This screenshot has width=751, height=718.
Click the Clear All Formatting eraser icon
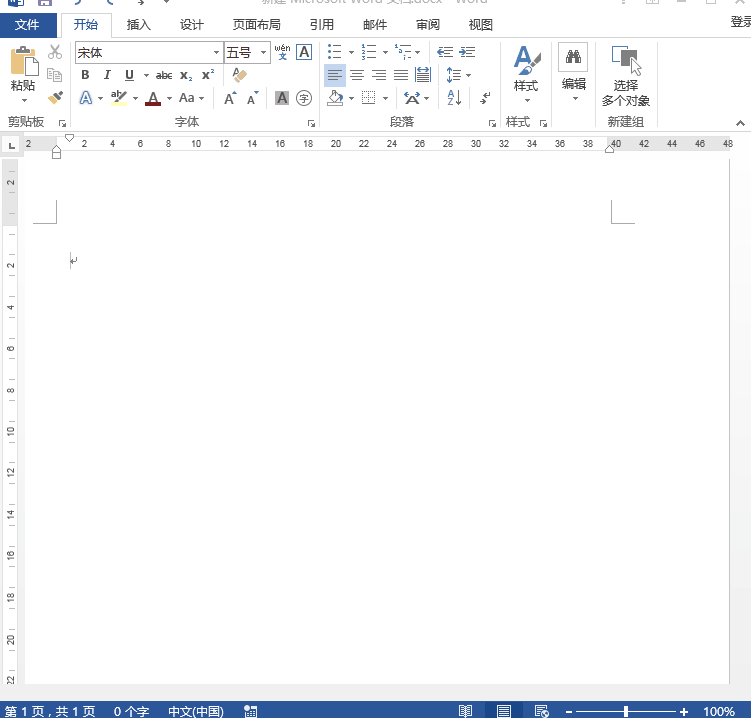[x=239, y=75]
